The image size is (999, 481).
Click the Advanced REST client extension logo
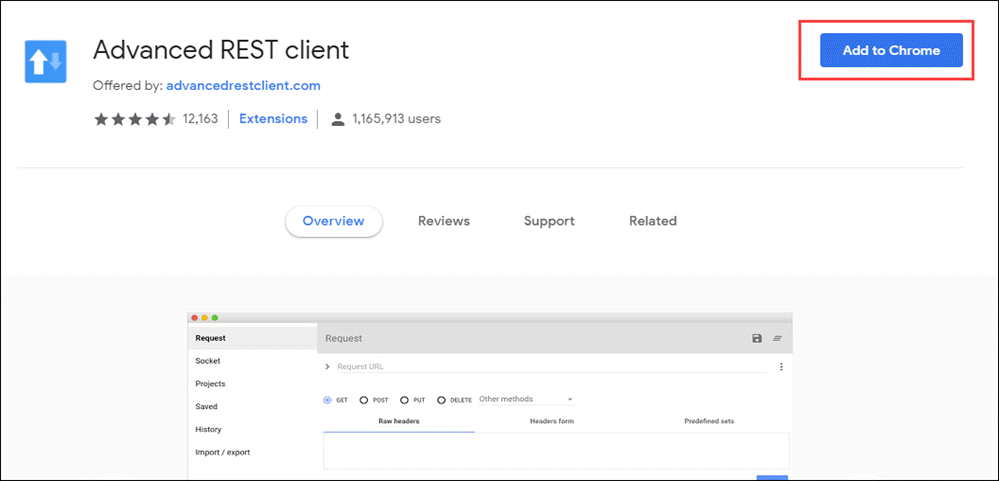pyautogui.click(x=47, y=63)
